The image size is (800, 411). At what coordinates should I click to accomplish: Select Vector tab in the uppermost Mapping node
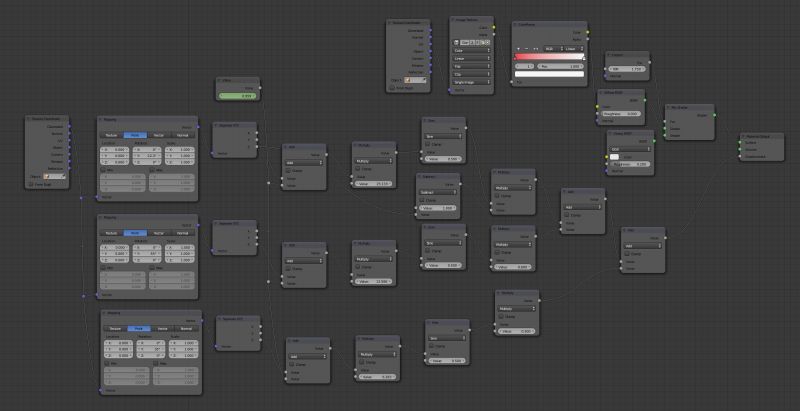click(159, 135)
